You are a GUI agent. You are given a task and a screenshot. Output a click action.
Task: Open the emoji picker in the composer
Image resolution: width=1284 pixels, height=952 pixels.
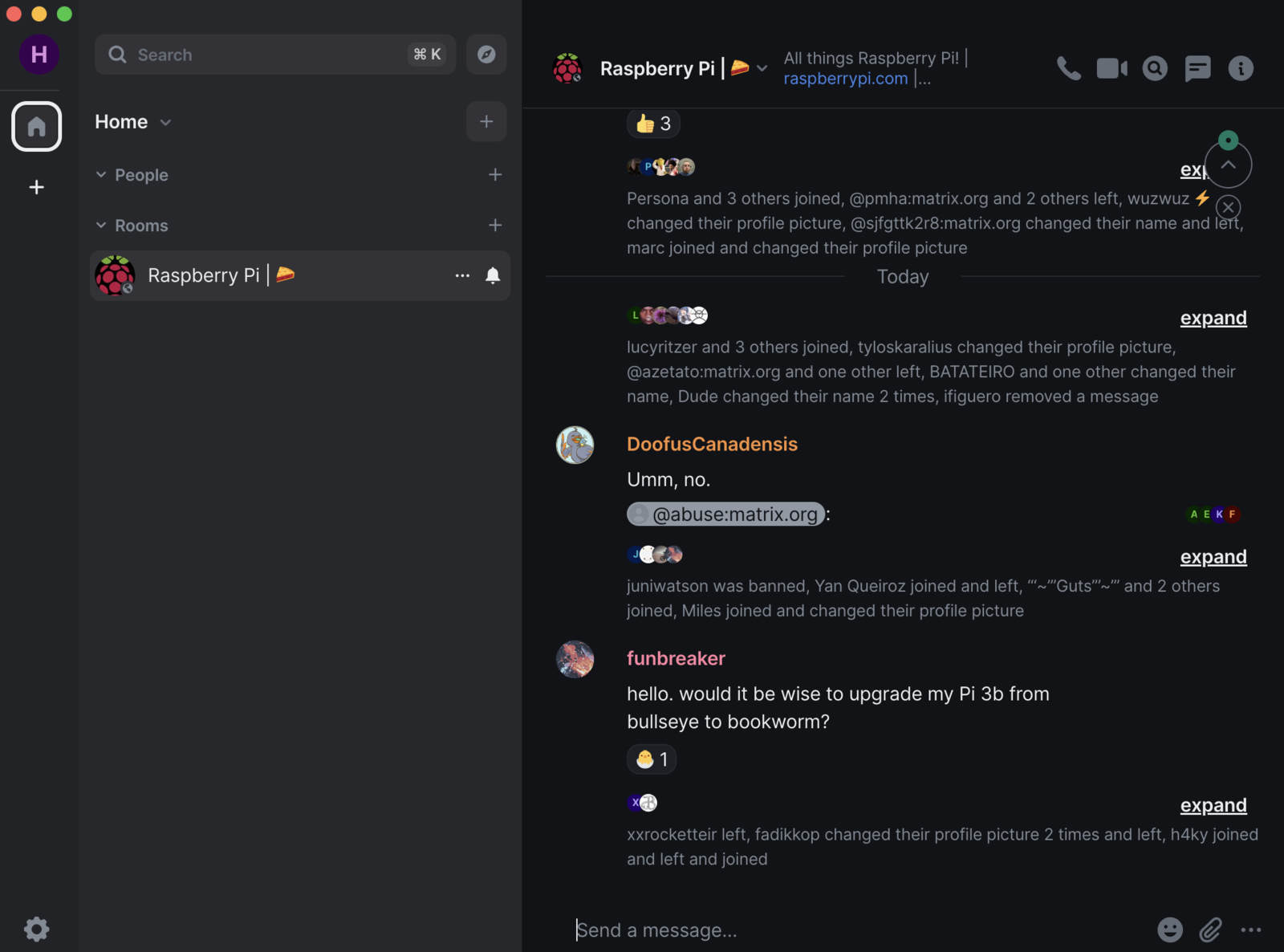click(1169, 930)
